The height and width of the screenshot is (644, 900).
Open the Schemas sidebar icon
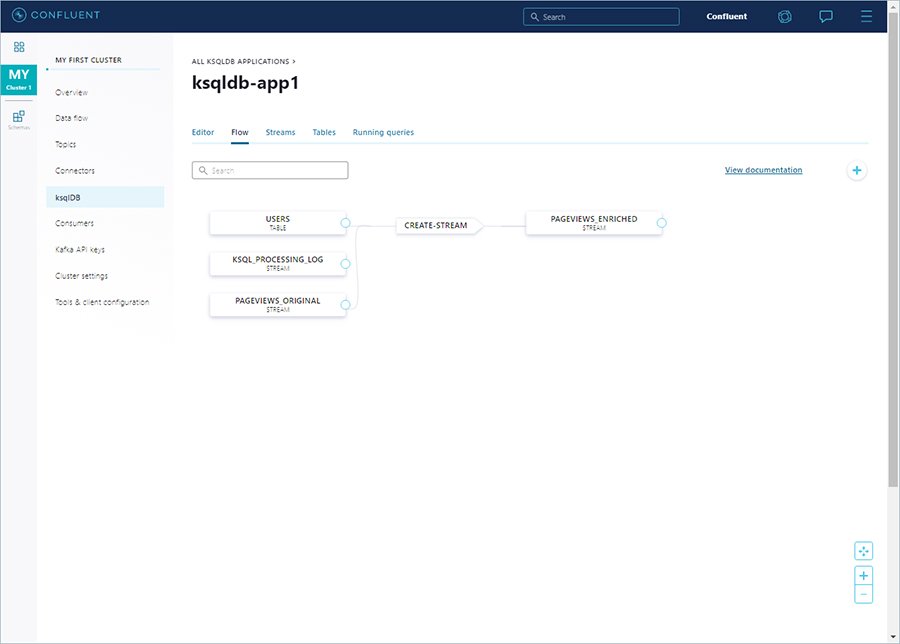(x=18, y=115)
